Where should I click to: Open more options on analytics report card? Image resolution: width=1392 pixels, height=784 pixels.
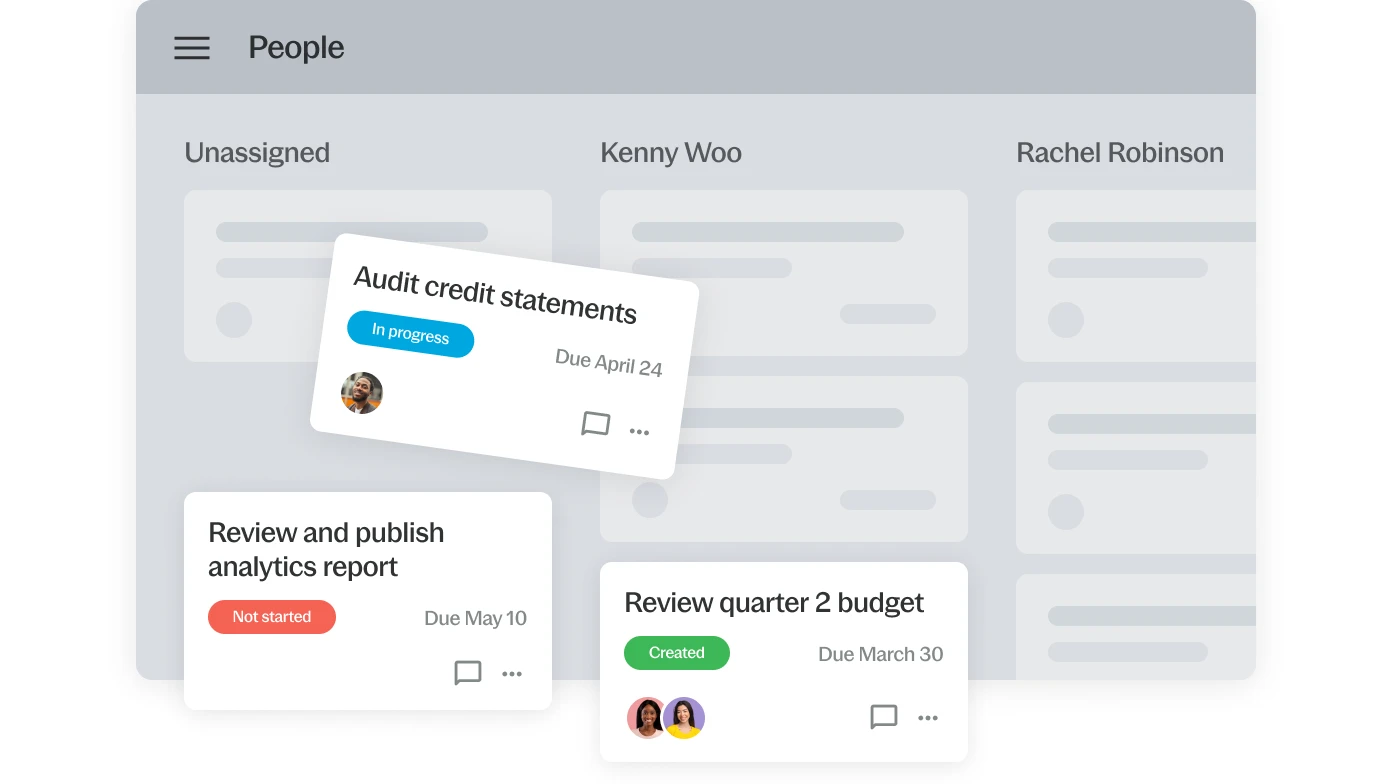512,674
